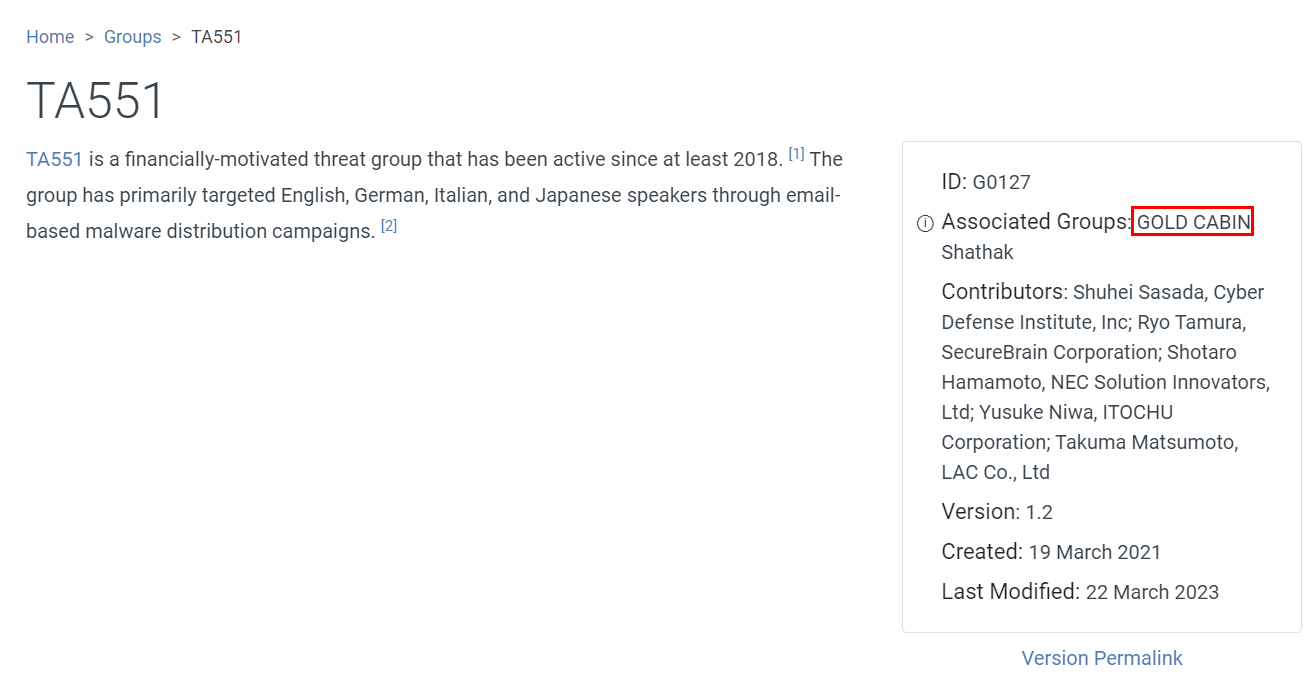Go to the Home breadcrumb link
1316x674 pixels.
(50, 37)
